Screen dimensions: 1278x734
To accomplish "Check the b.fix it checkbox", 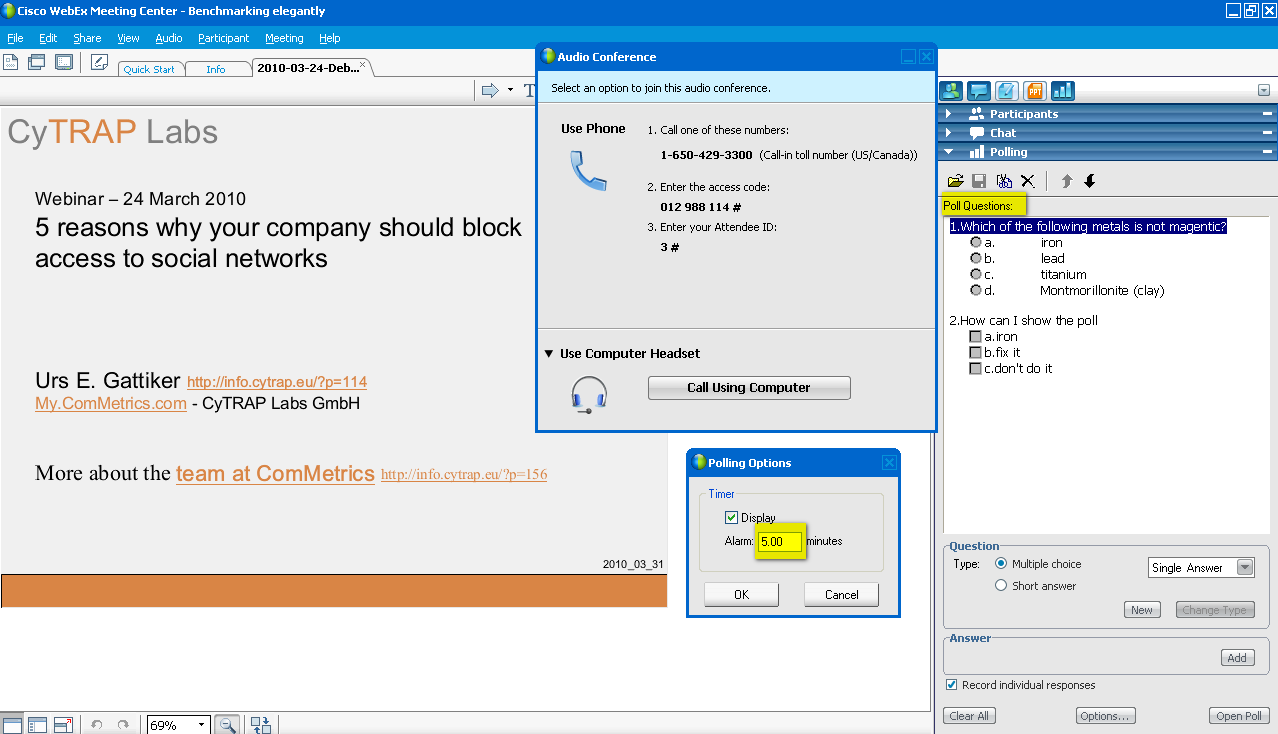I will coord(976,352).
